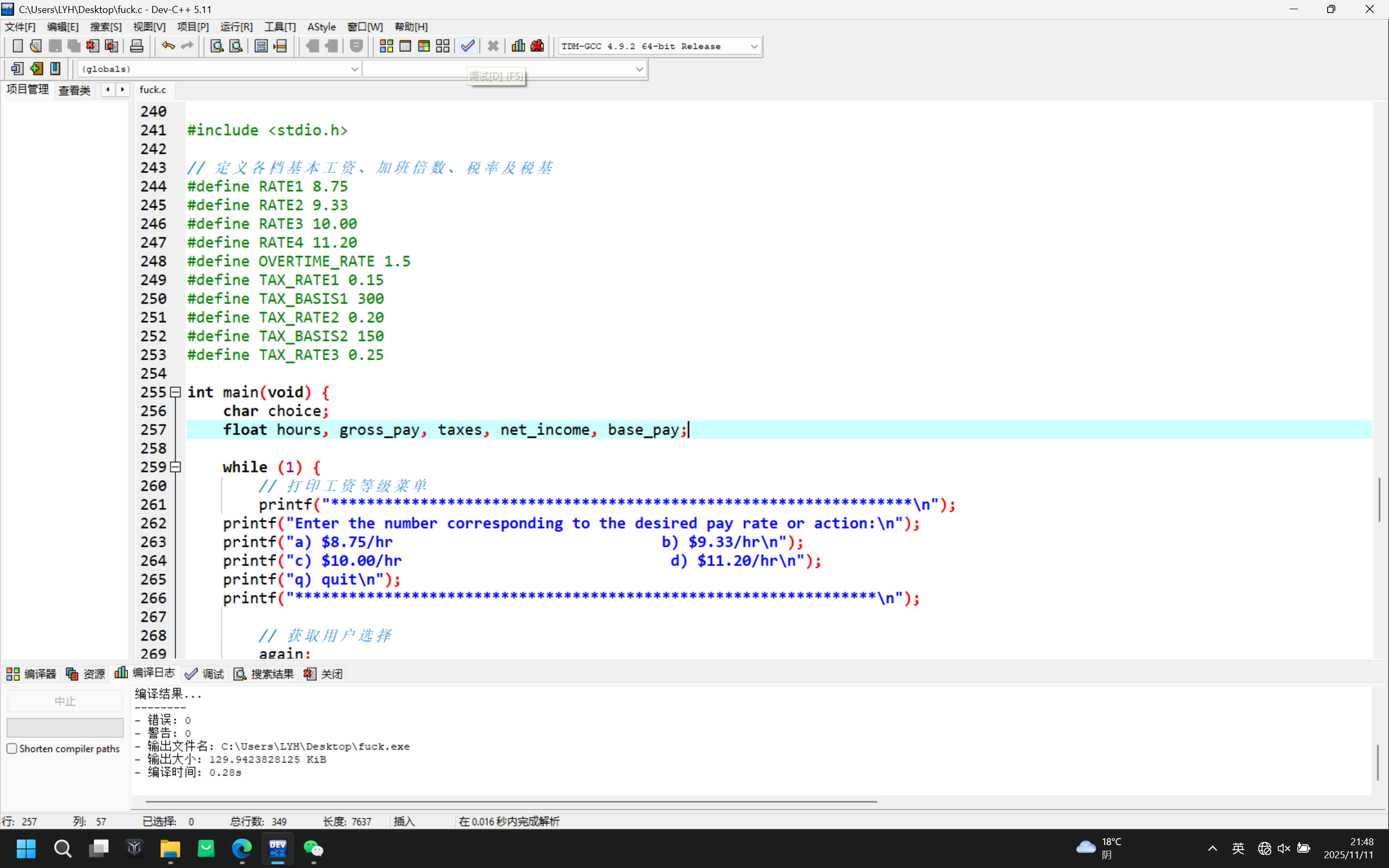
Task: Open the TDM-GCC compiler selection dropdown
Action: click(x=754, y=46)
